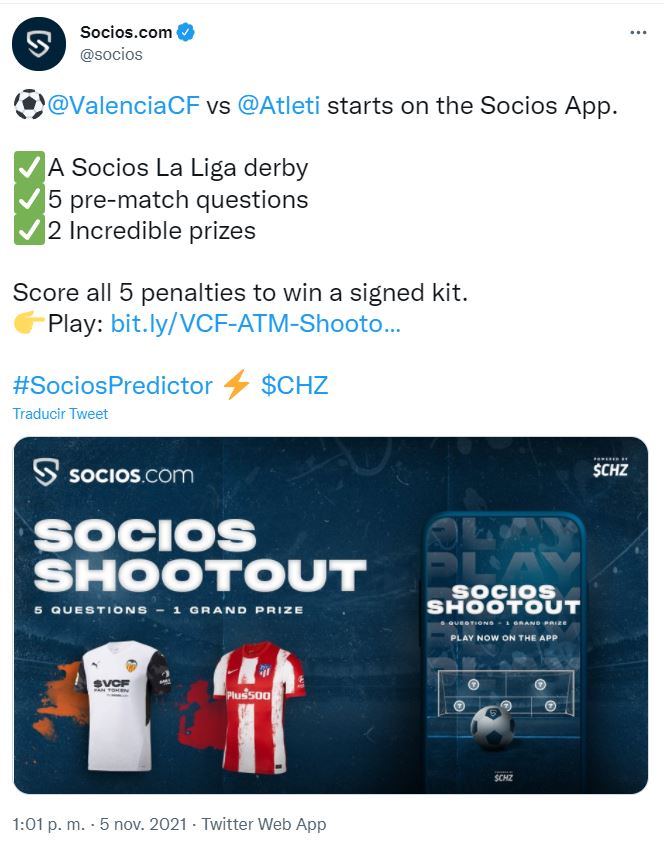Screen dimensions: 664x843
Task: Open the @ValenciaCF mention
Action: 124,105
